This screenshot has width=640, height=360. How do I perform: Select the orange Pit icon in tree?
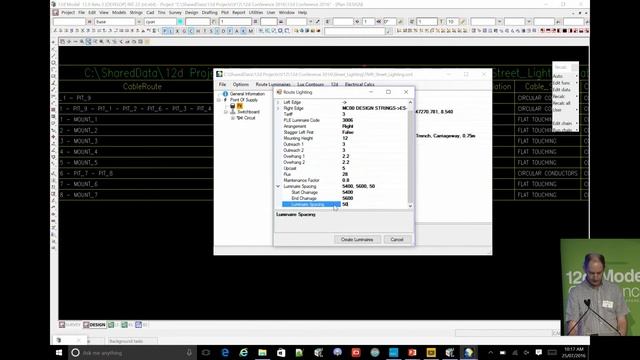click(240, 106)
